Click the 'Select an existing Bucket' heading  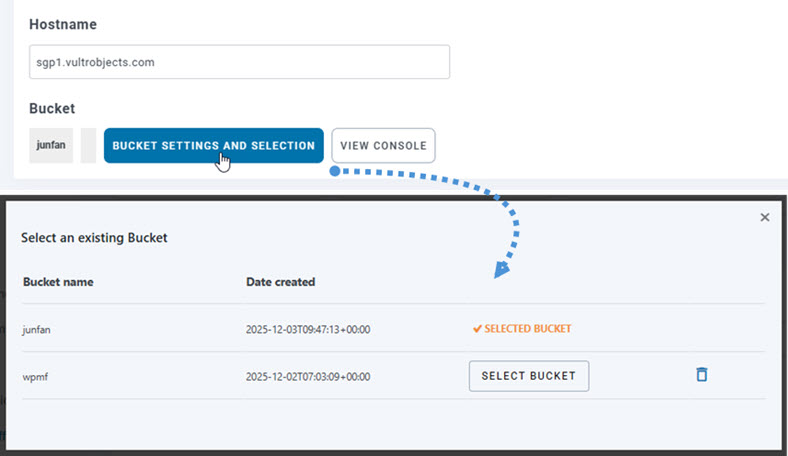coord(94,238)
